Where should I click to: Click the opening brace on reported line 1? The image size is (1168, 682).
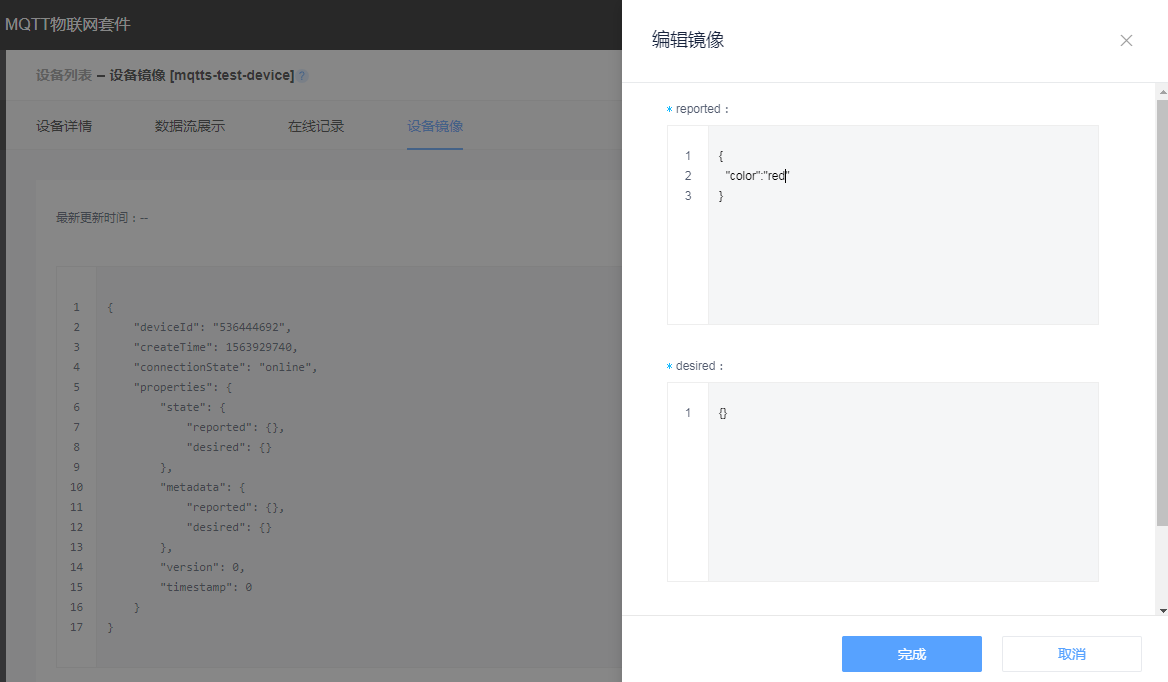[720, 156]
